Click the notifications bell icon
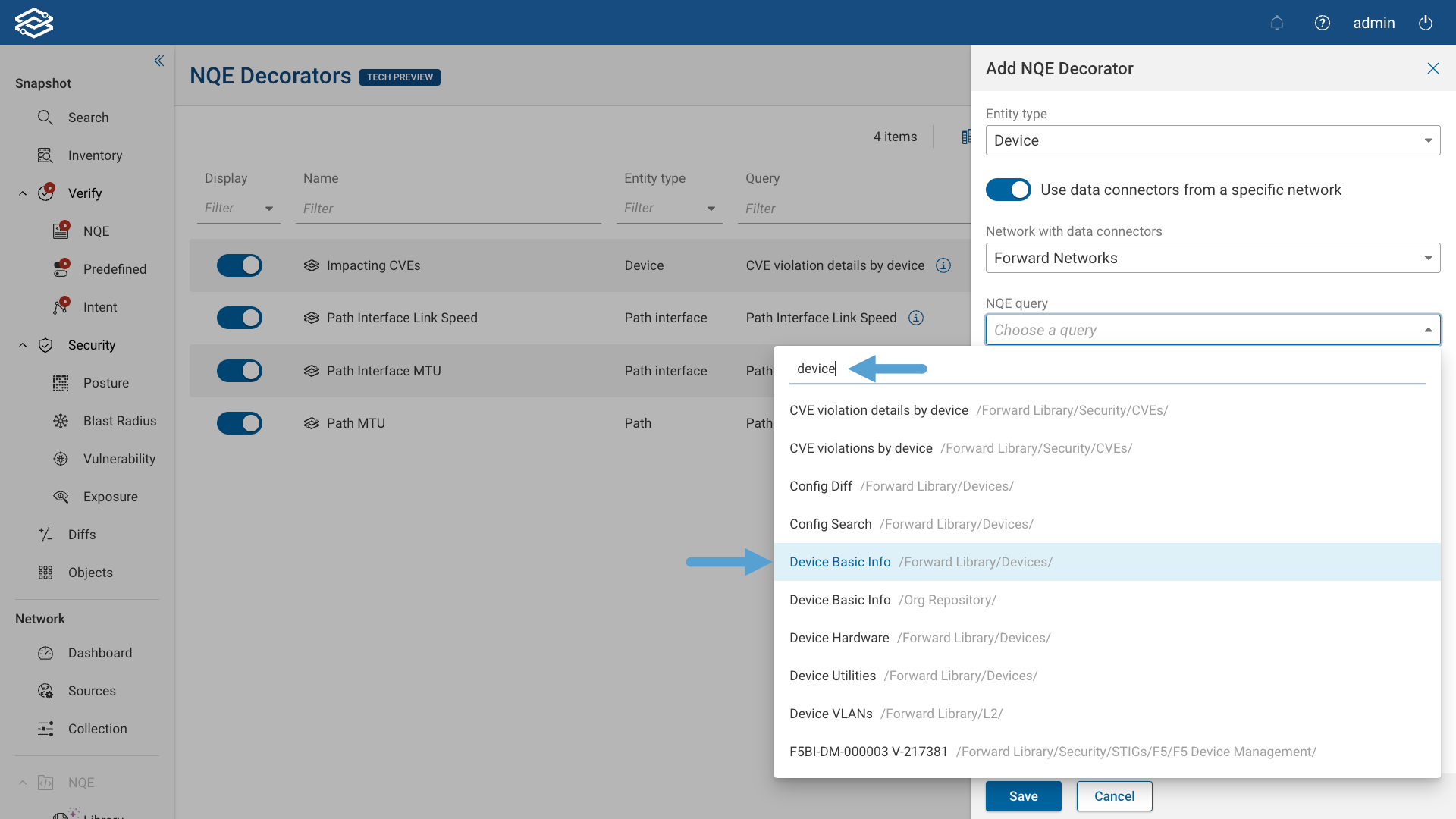1456x819 pixels. pos(1277,23)
